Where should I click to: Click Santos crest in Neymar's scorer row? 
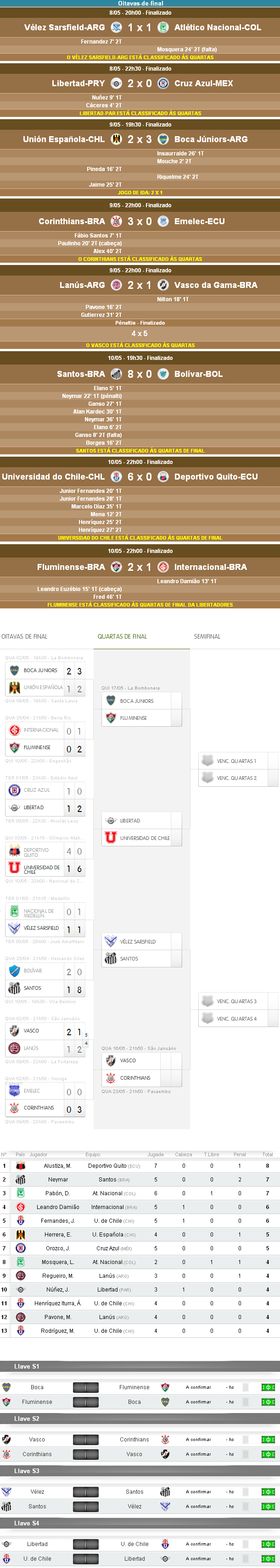coord(20,1180)
